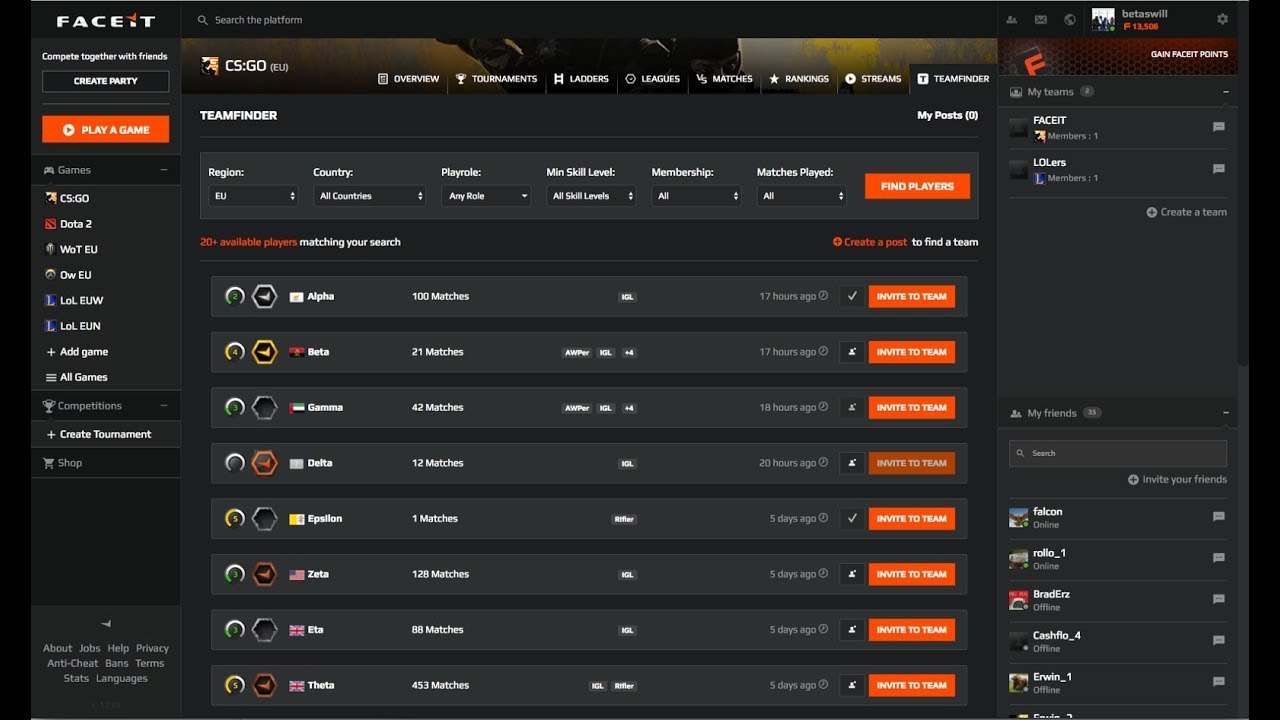Expand the Playrole dropdown showing Any Role
This screenshot has width=1280, height=720.
coord(486,196)
